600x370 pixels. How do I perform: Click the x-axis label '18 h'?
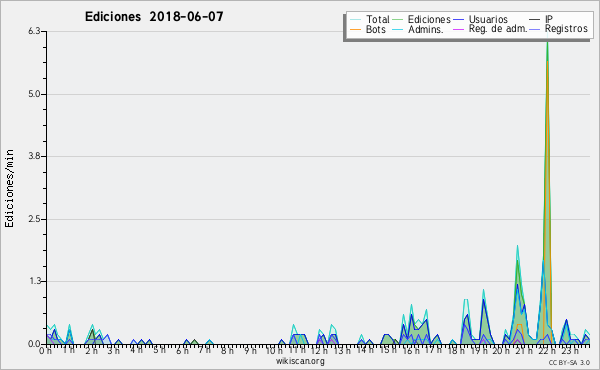pos(456,351)
